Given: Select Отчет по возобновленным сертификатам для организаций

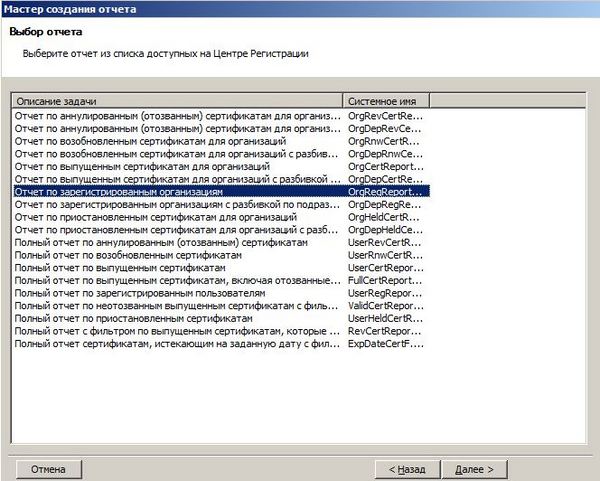Looking at the screenshot, I should [221, 141].
